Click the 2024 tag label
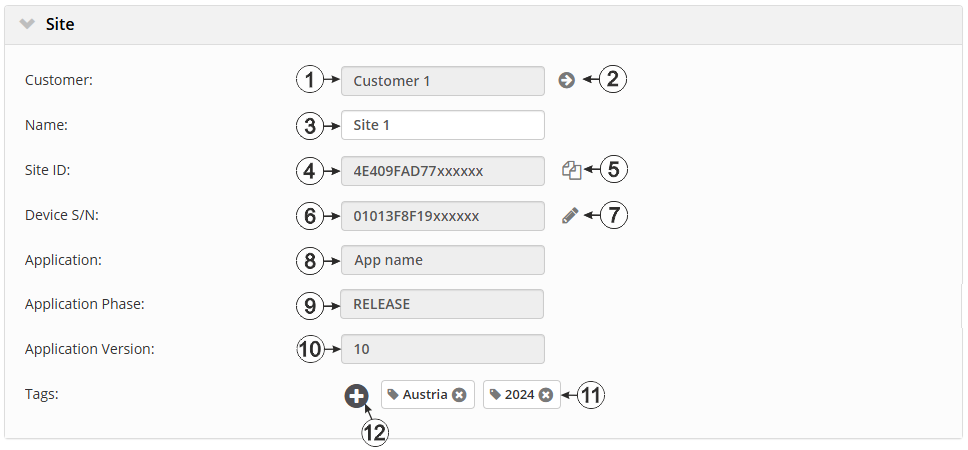The width and height of the screenshot is (968, 450). coord(520,395)
